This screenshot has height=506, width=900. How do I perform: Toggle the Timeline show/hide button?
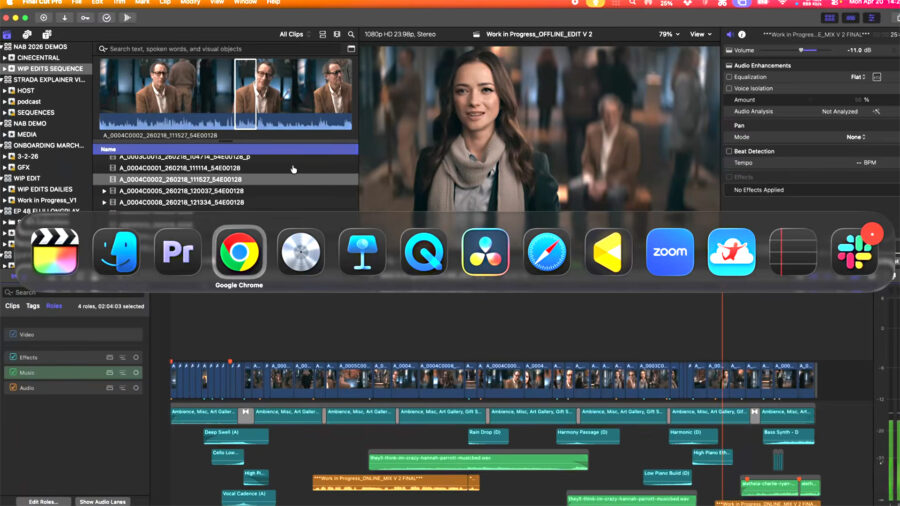pos(851,18)
